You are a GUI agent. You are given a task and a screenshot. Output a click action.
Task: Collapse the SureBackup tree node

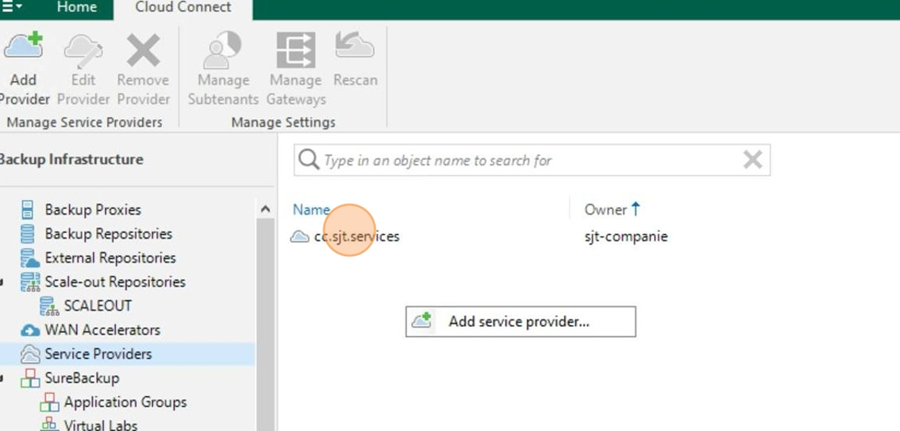2,379
